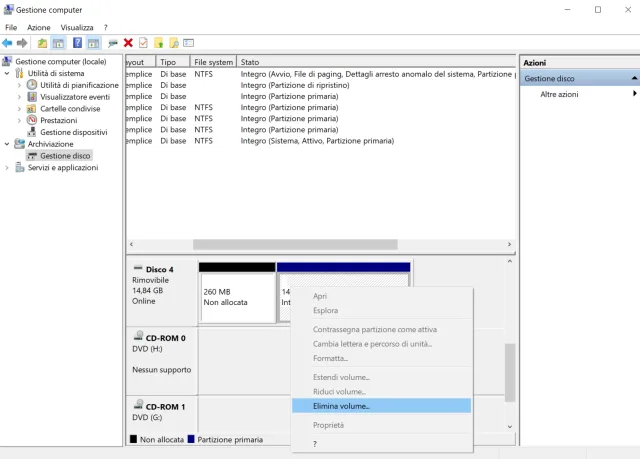The width and height of the screenshot is (640, 459).
Task: Collapse the Utilità di sistema node
Action: 8,73
